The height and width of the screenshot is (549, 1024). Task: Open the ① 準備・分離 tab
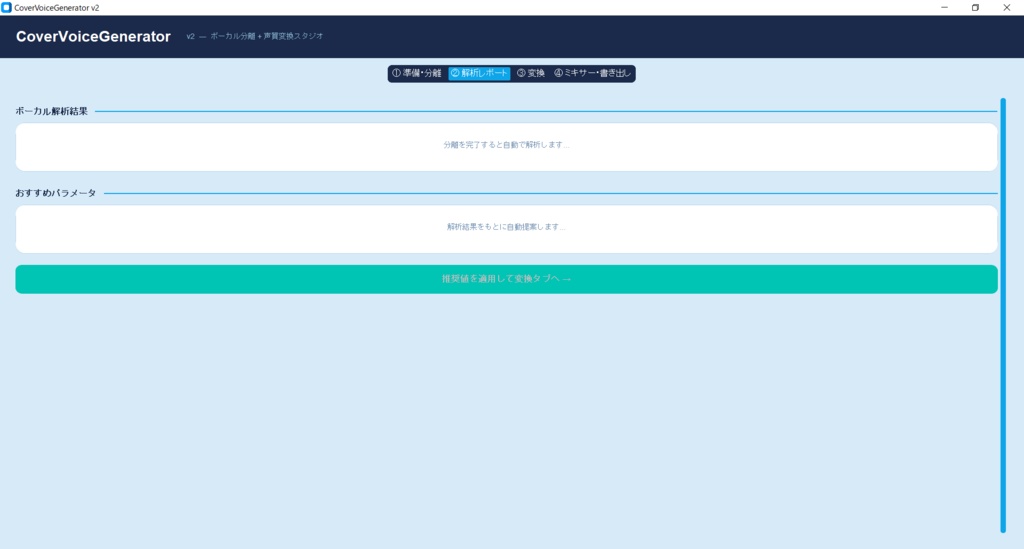[x=417, y=73]
